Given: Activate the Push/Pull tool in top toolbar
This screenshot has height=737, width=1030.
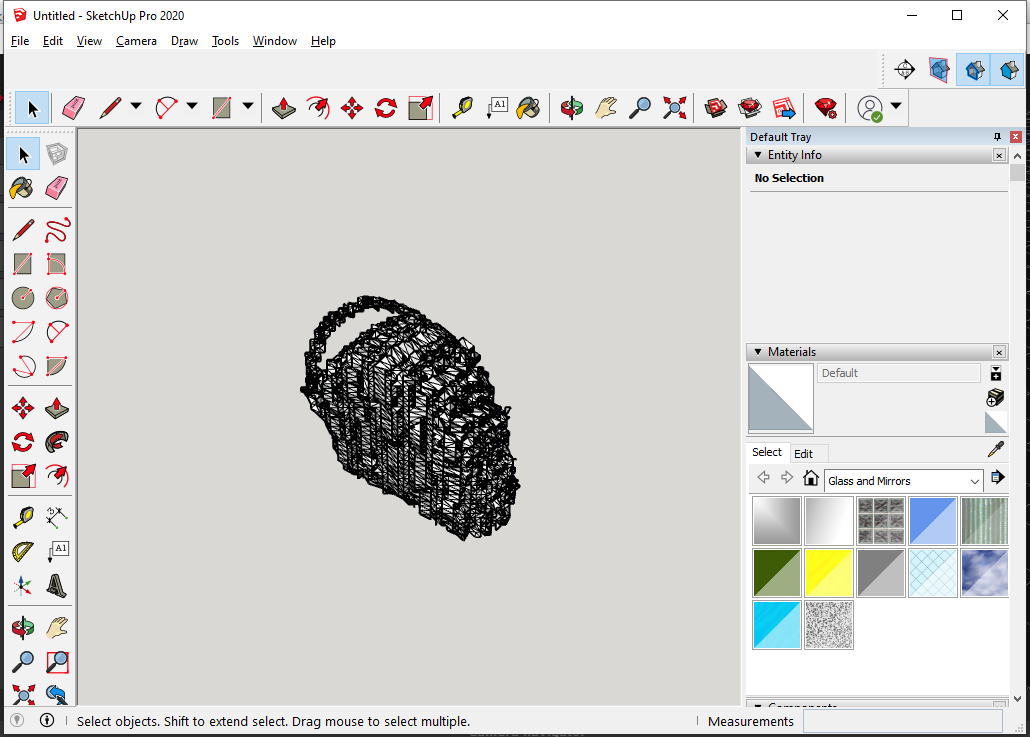Looking at the screenshot, I should coord(284,108).
